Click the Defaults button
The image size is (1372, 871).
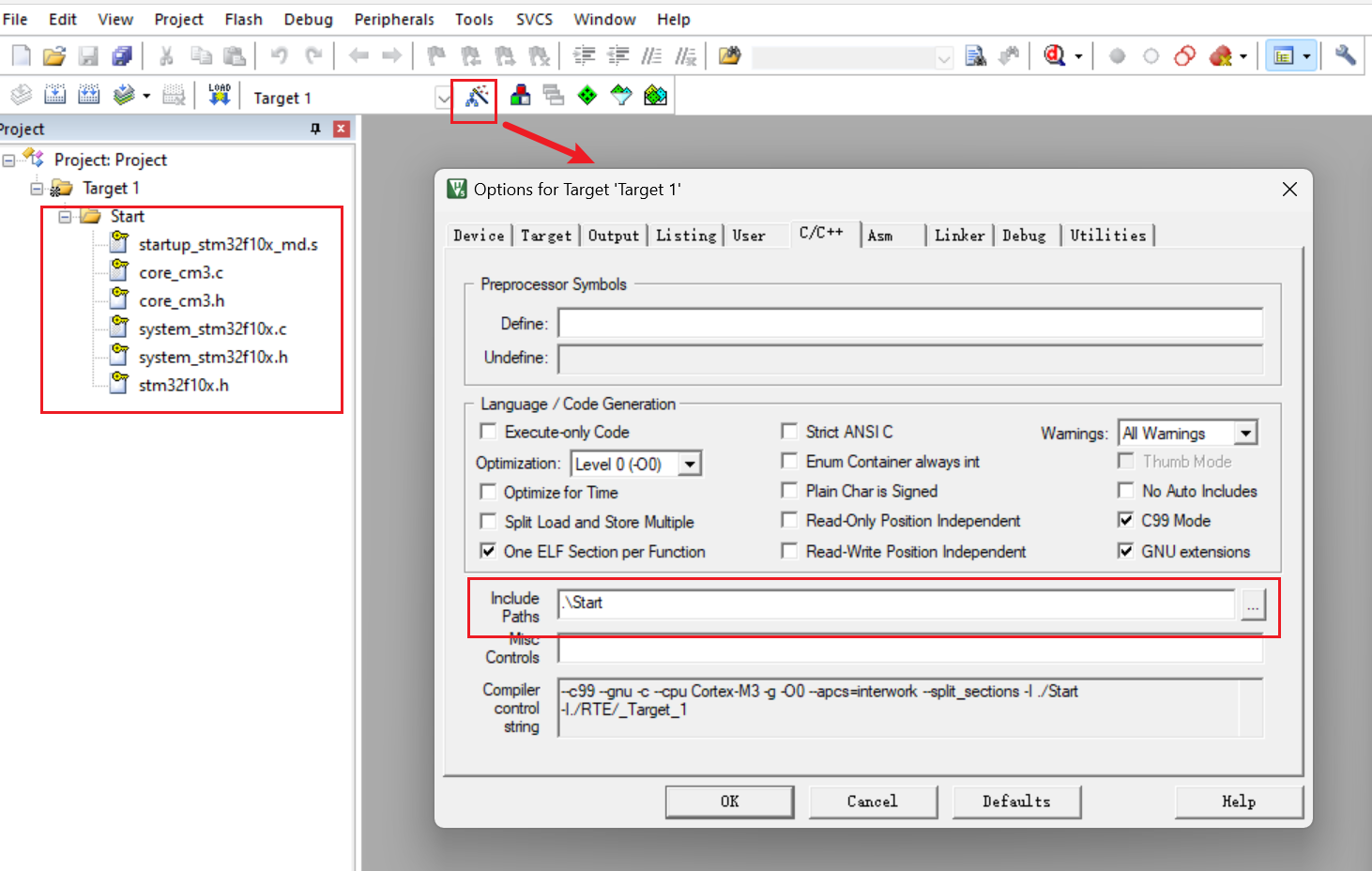point(1016,802)
